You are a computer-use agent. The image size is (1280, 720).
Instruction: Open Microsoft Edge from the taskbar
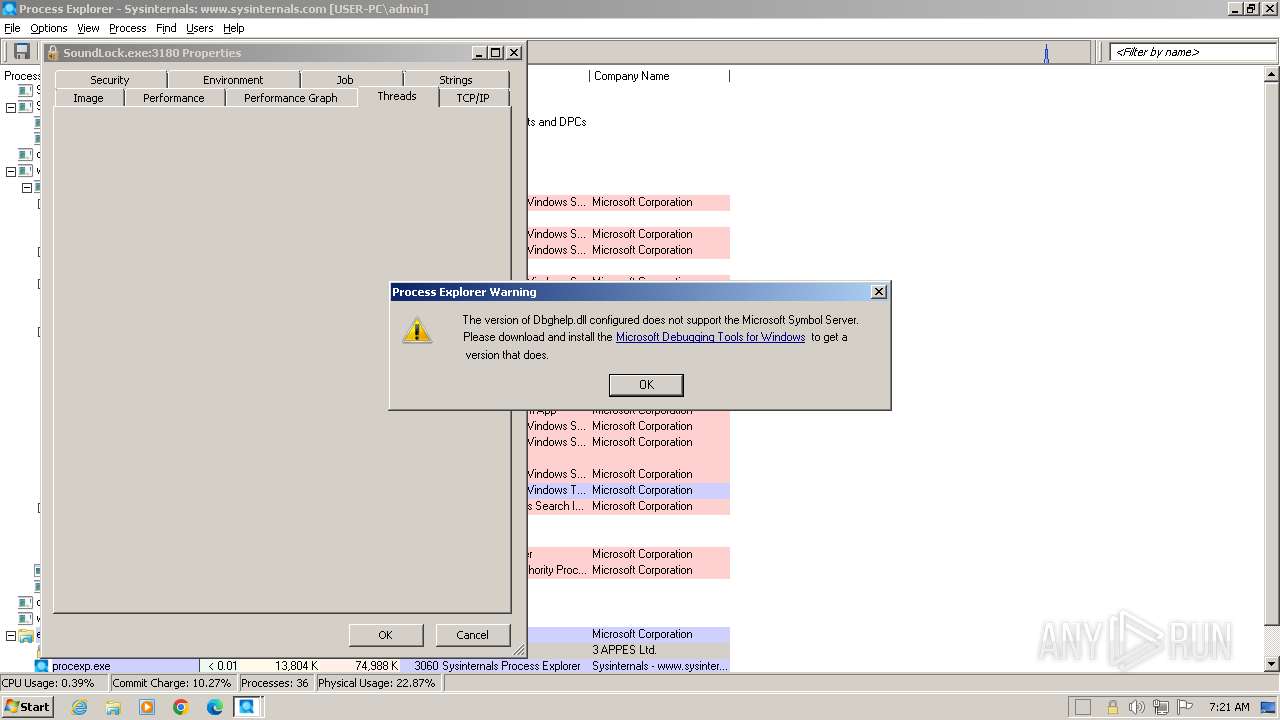(215, 707)
